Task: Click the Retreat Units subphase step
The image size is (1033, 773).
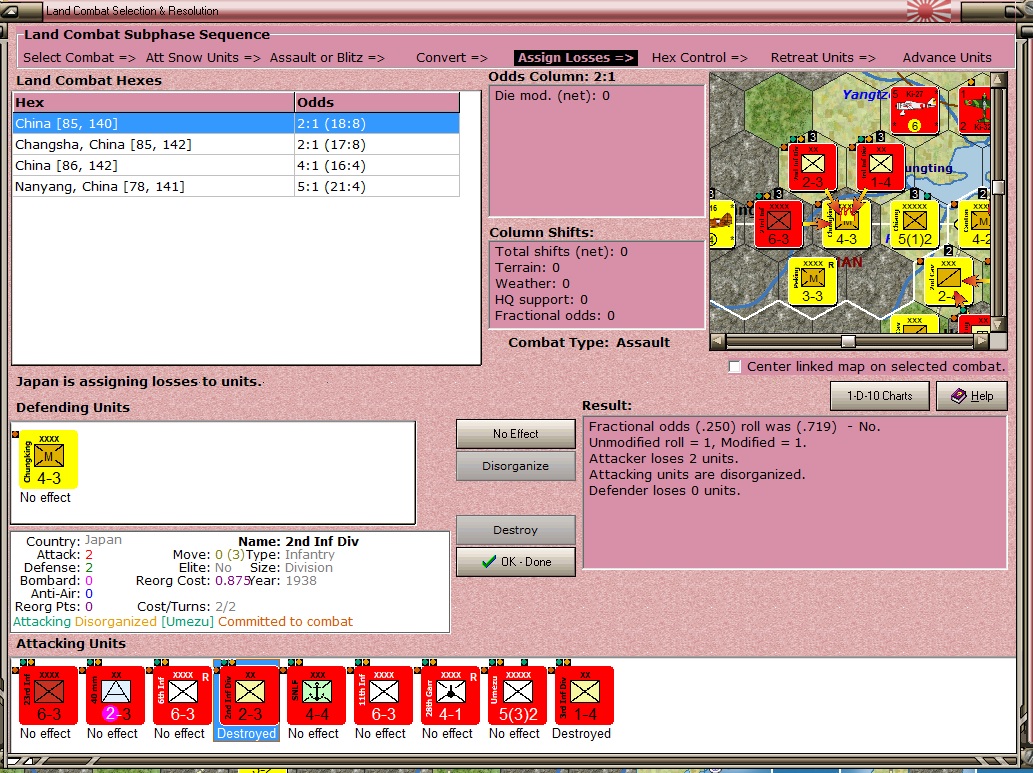Action: (823, 58)
